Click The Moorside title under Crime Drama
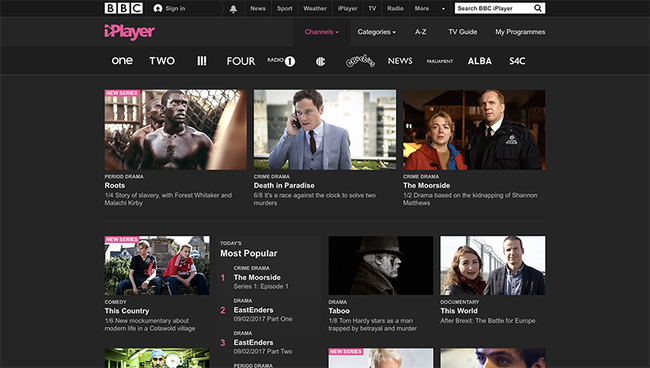650x368 pixels. click(x=427, y=186)
